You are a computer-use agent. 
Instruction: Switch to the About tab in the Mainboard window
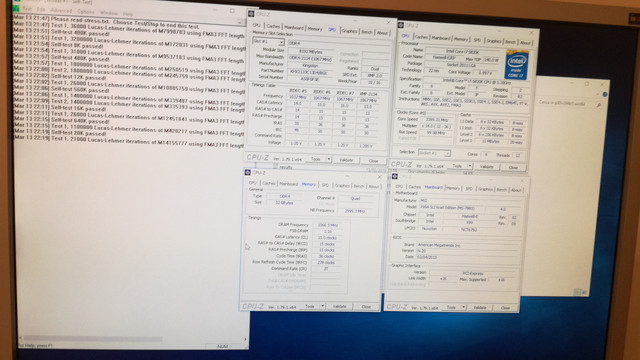tap(516, 190)
